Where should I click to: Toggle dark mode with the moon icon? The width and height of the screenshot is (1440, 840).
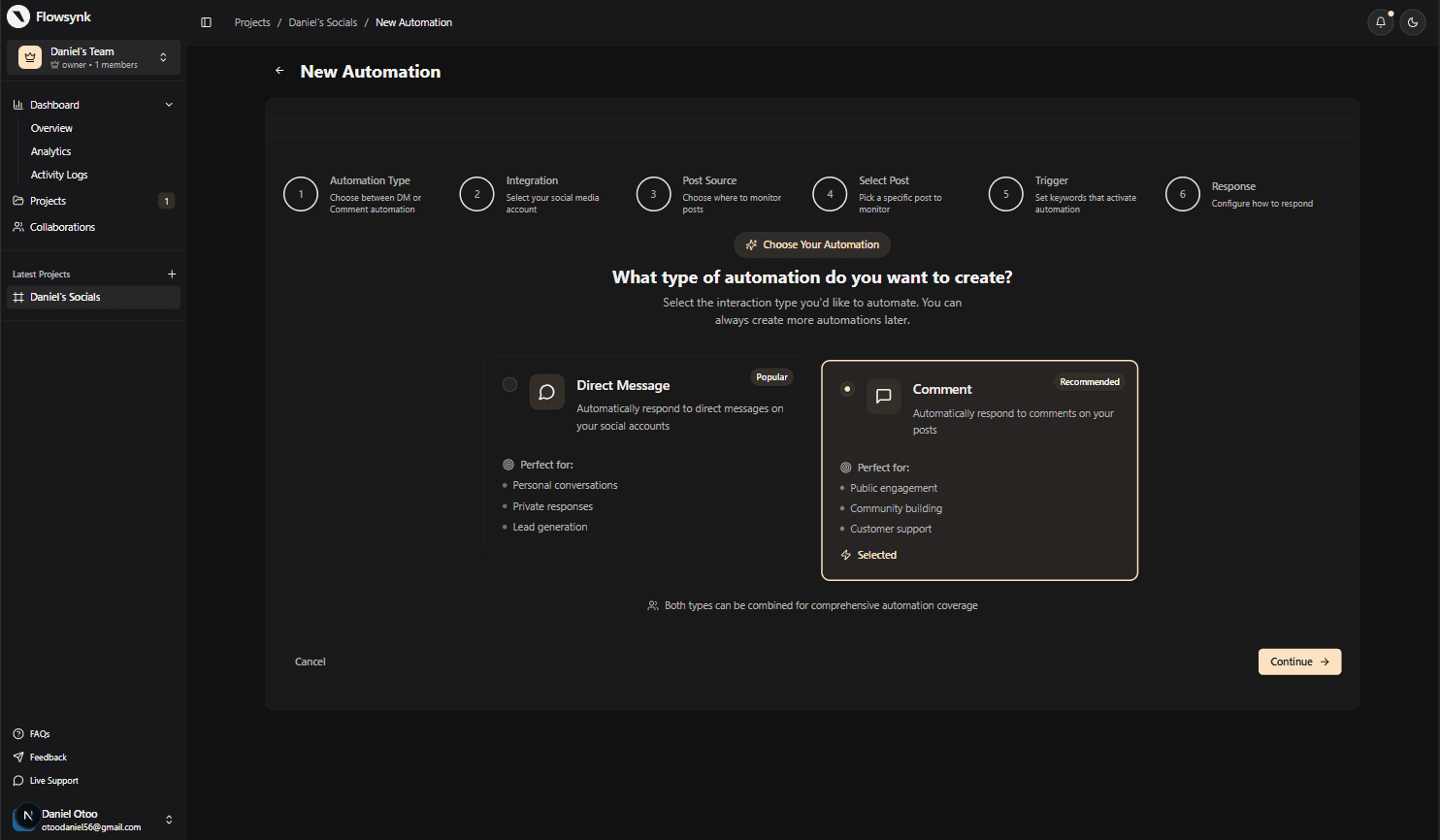pos(1413,21)
